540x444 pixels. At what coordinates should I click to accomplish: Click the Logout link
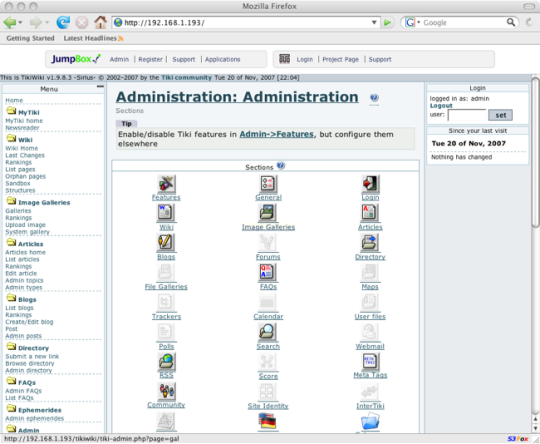click(x=441, y=106)
